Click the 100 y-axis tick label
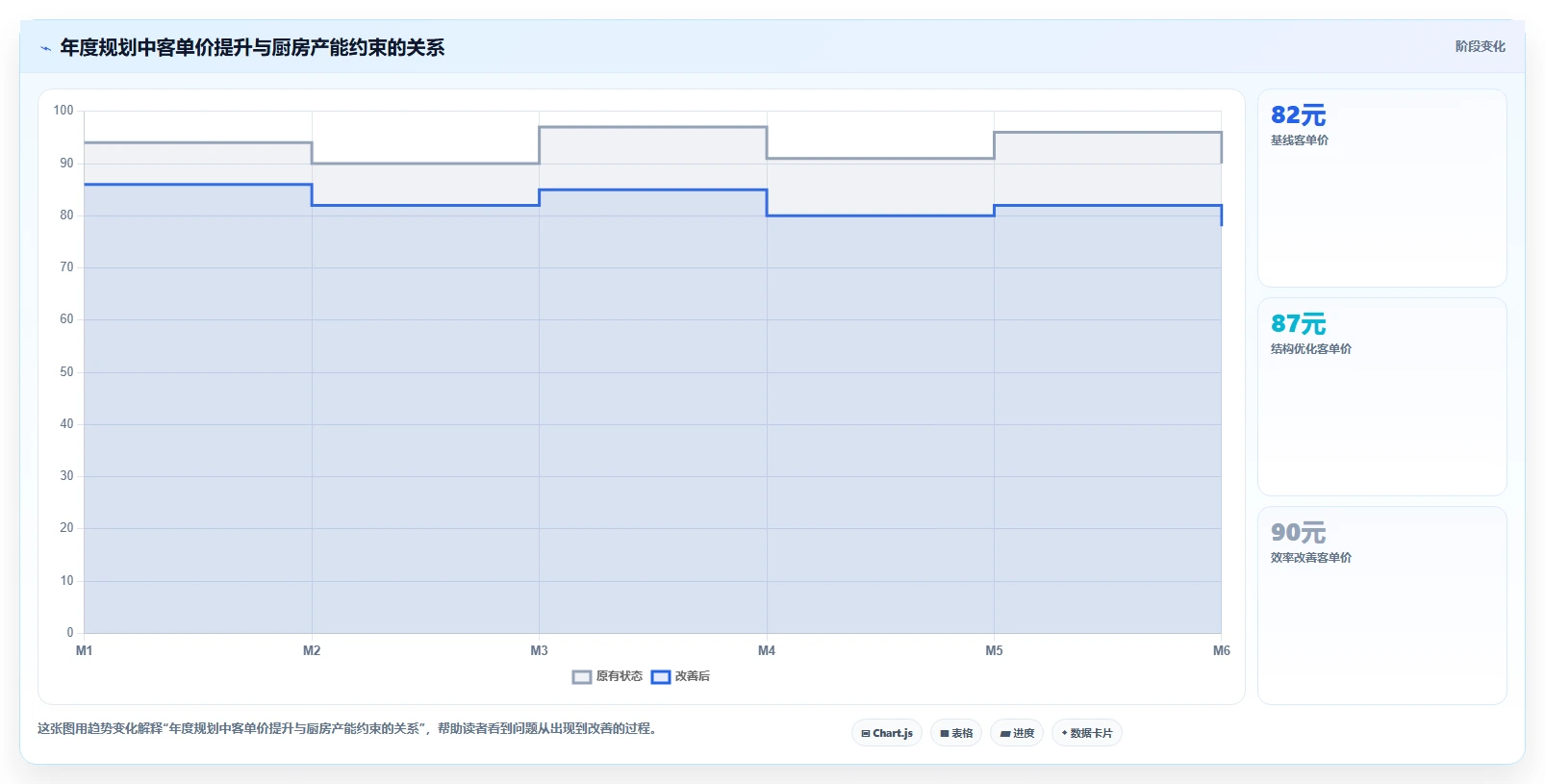The height and width of the screenshot is (784, 1545). (x=63, y=111)
